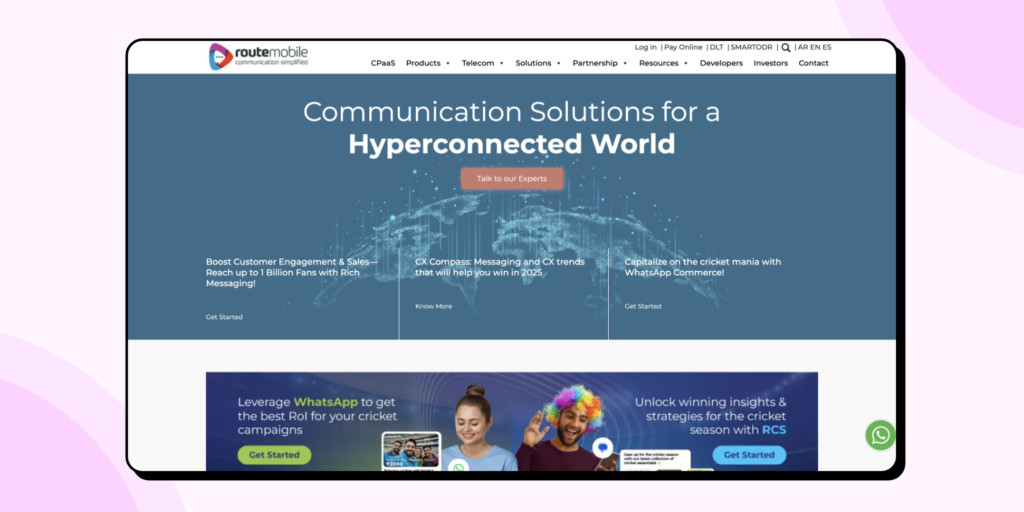Switch language to ES
Screen dimensions: 1024x512
pyautogui.click(x=827, y=48)
